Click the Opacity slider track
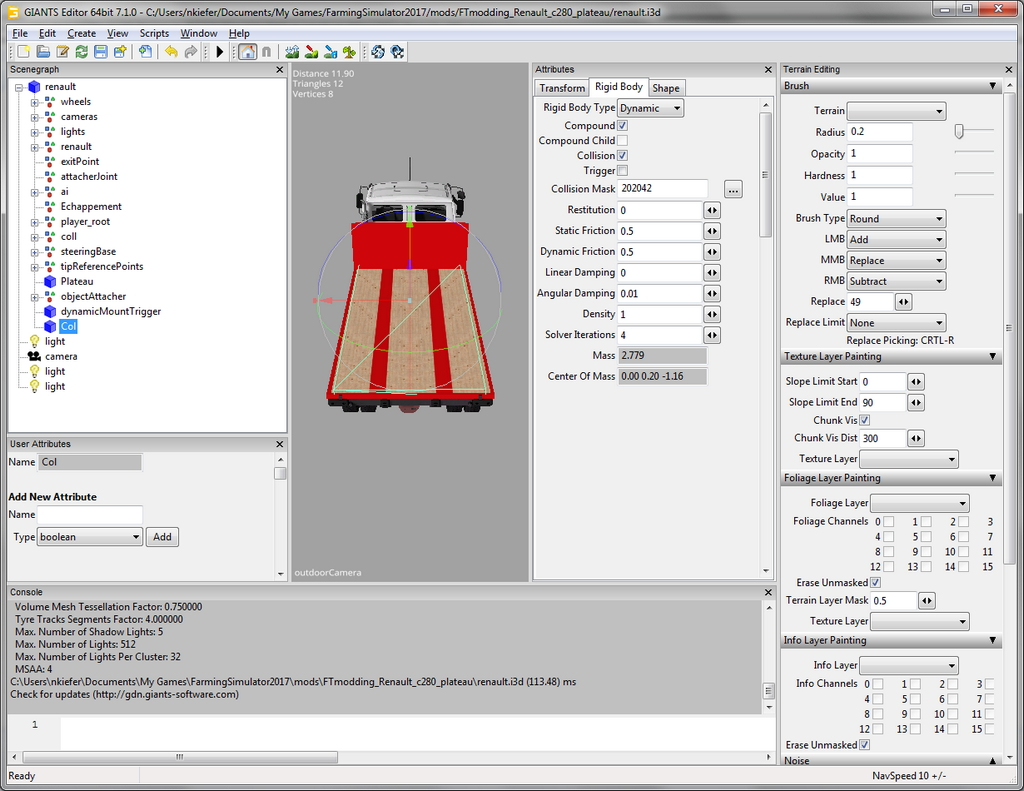Image resolution: width=1024 pixels, height=791 pixels. [974, 152]
